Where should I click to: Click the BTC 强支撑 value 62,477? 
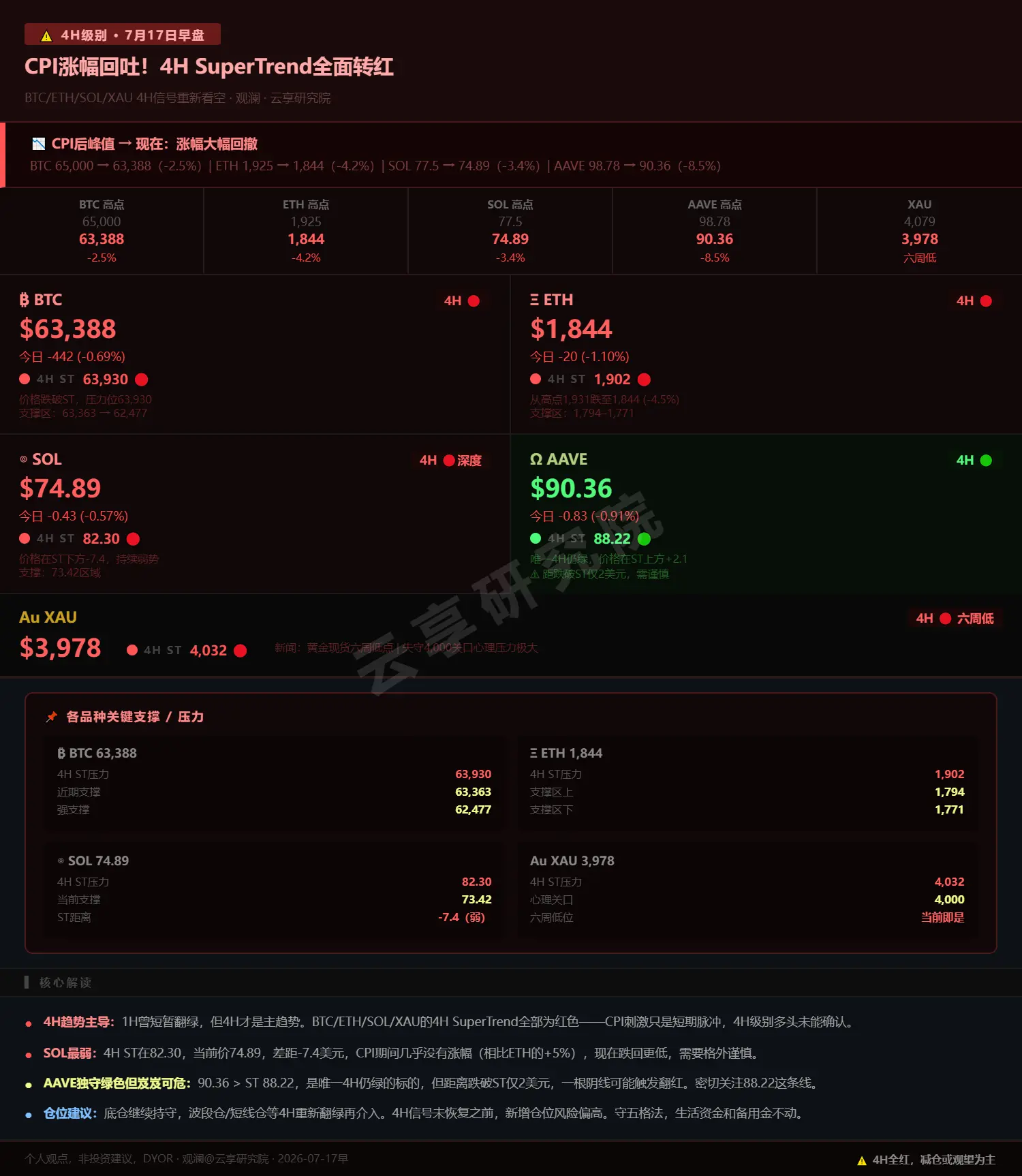point(474,809)
